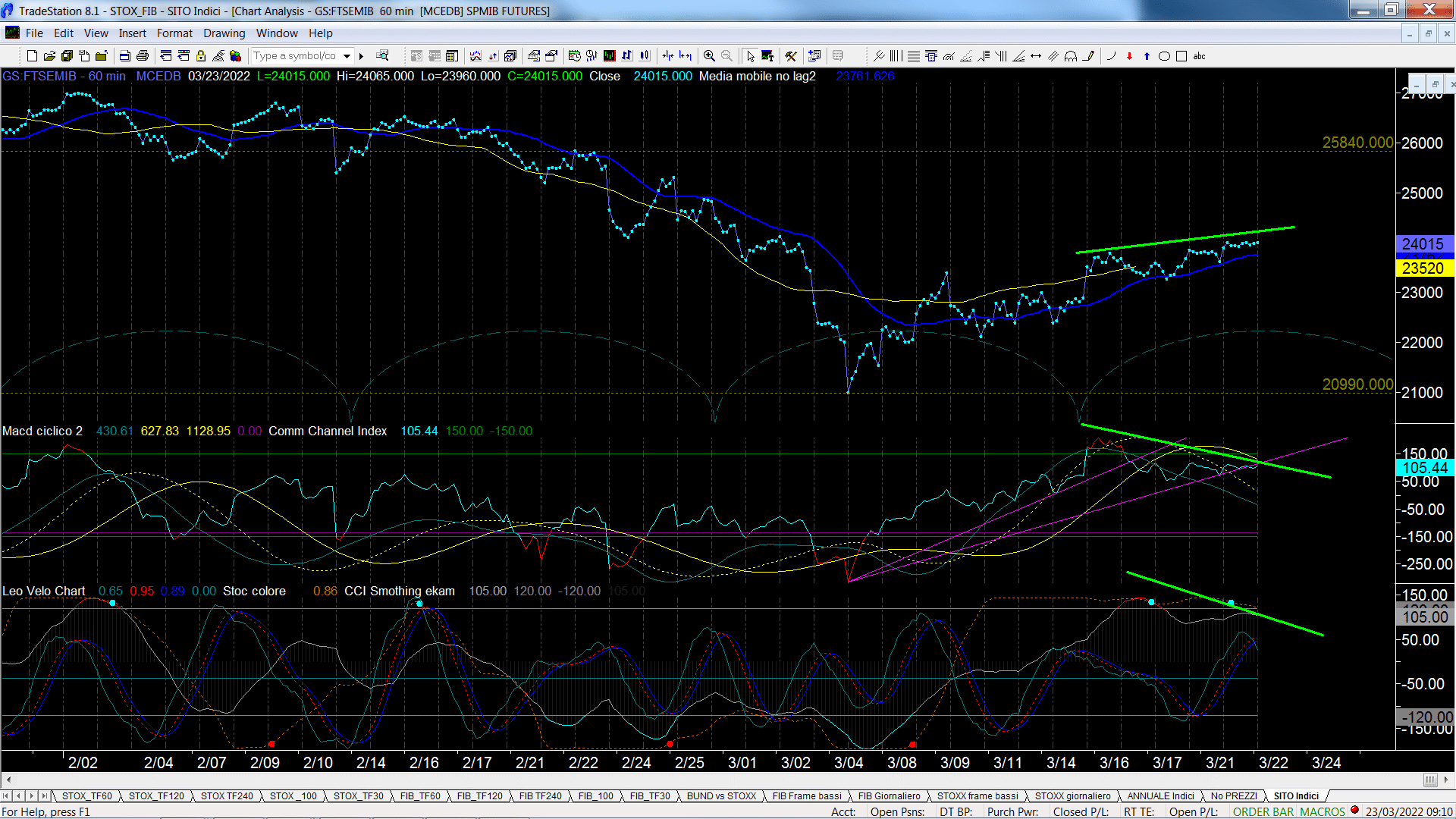Click the expand bar spacing icon
The width and height of the screenshot is (1456, 819).
click(686, 56)
